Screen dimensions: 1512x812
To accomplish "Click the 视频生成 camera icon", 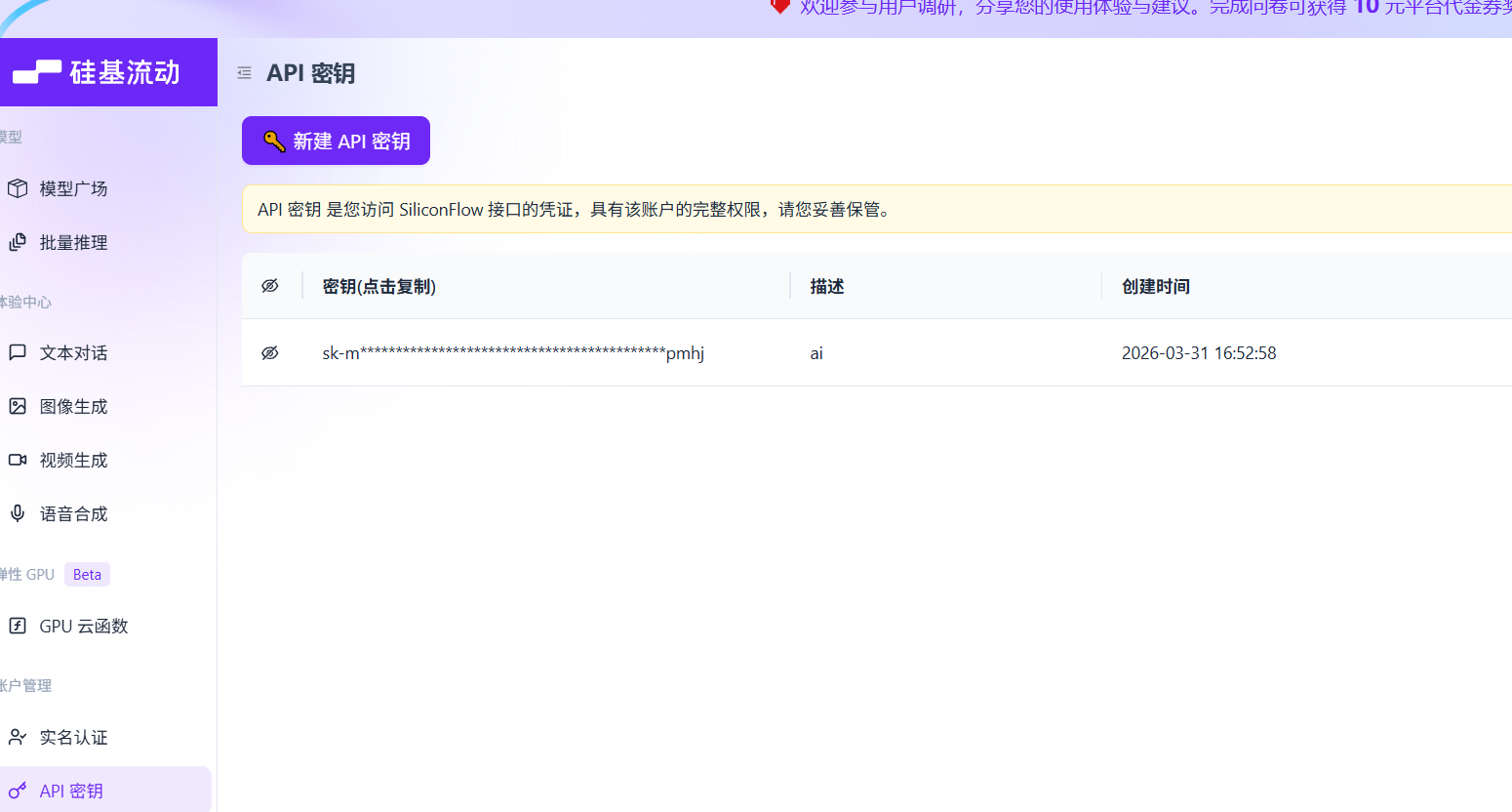I will tap(18, 460).
